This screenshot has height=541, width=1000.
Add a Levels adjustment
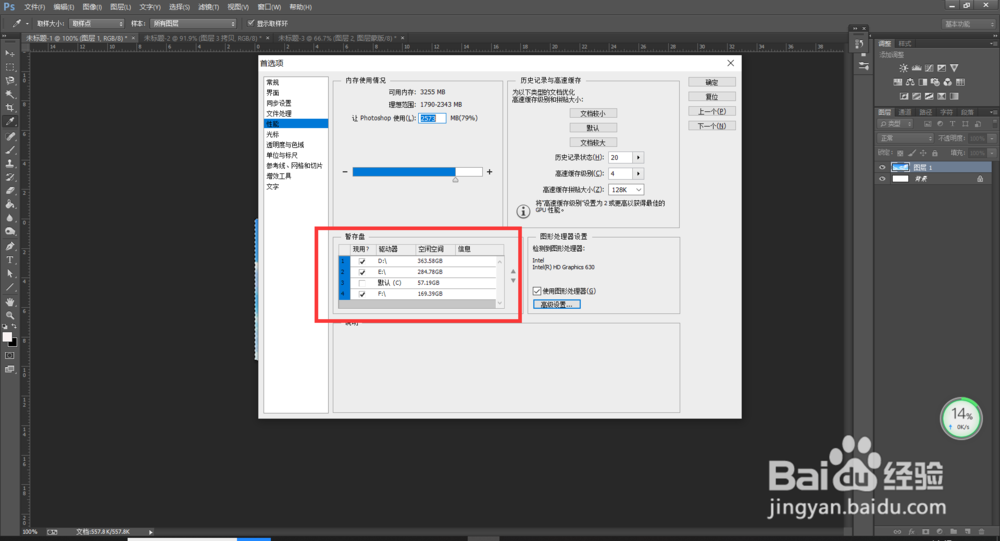[x=916, y=68]
